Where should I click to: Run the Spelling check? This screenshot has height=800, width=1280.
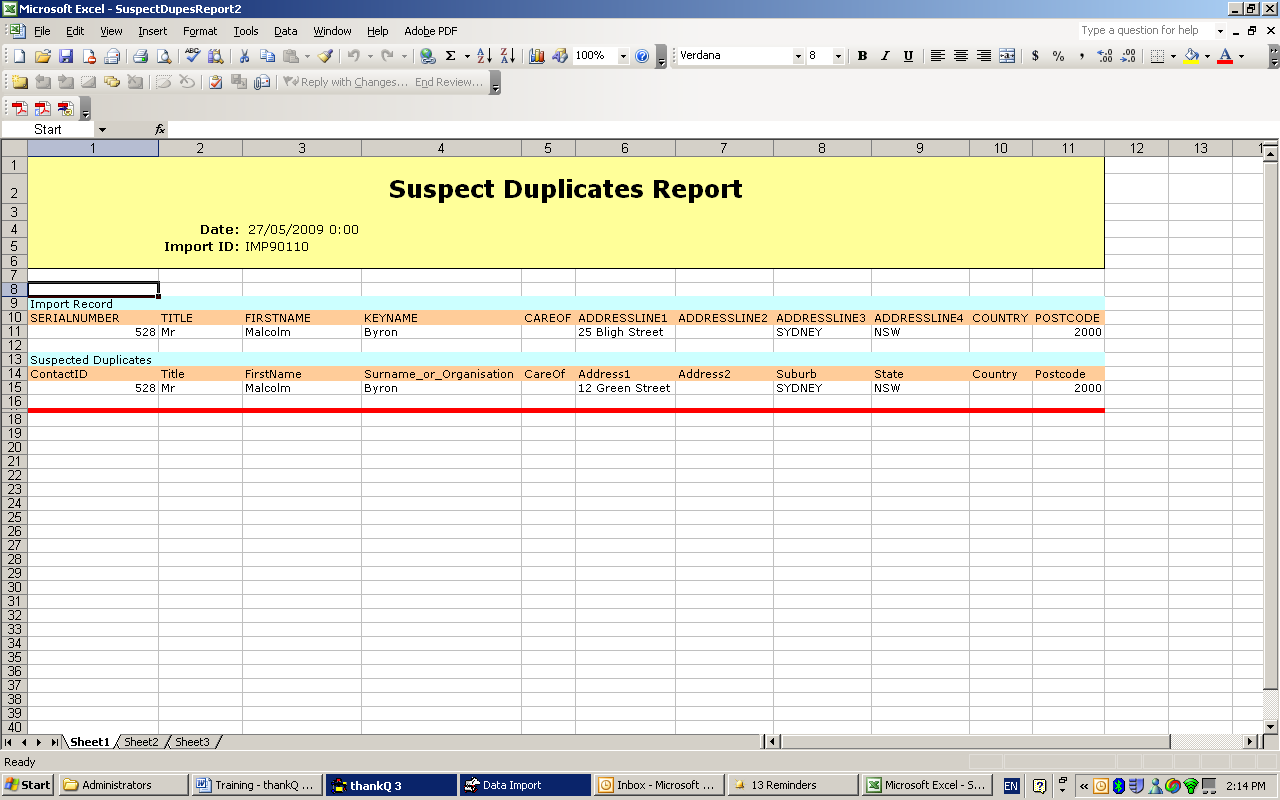pos(193,56)
